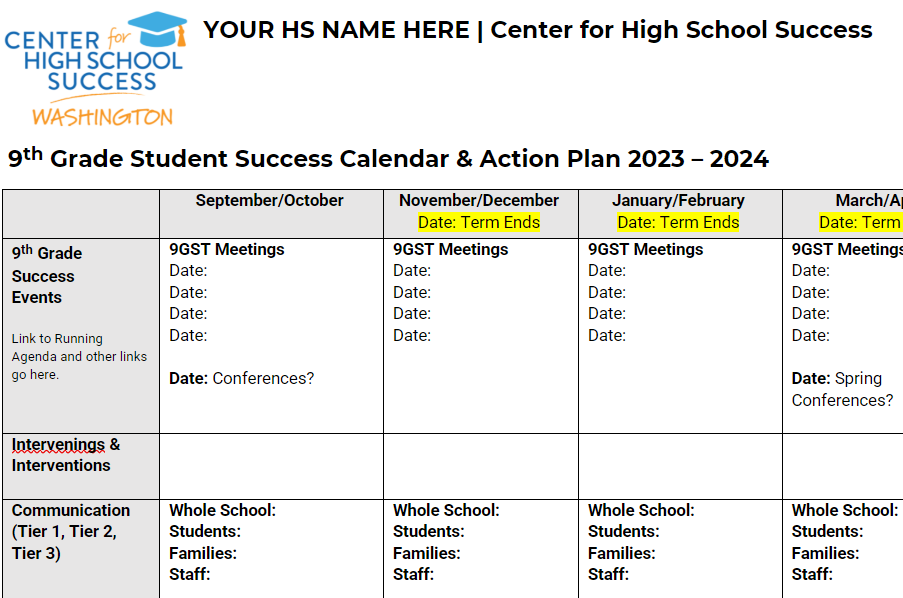
Task: Click the Calendar & Action Plan 2023–2024 heading
Action: (388, 158)
